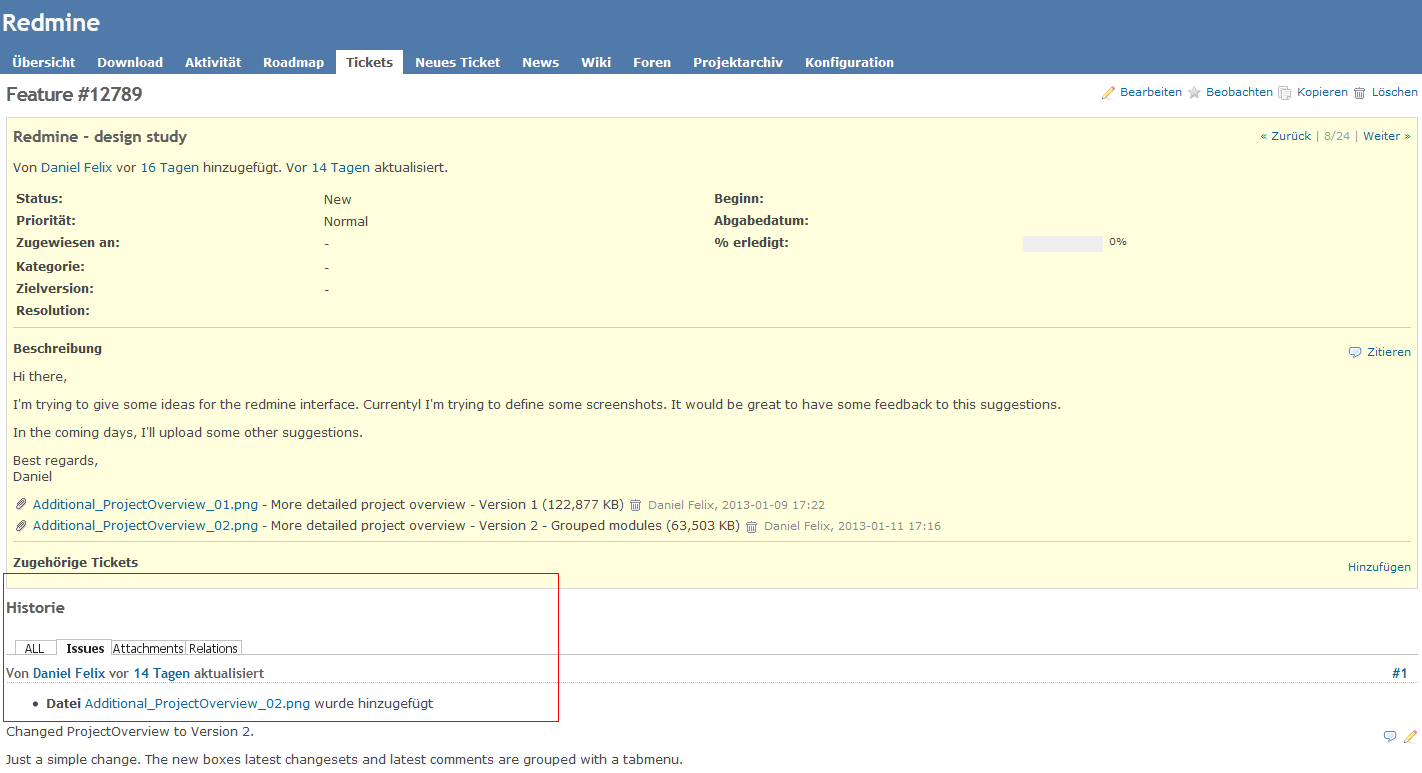Switch to the Wiki tab
Viewport: 1422px width, 773px height.
tap(596, 62)
